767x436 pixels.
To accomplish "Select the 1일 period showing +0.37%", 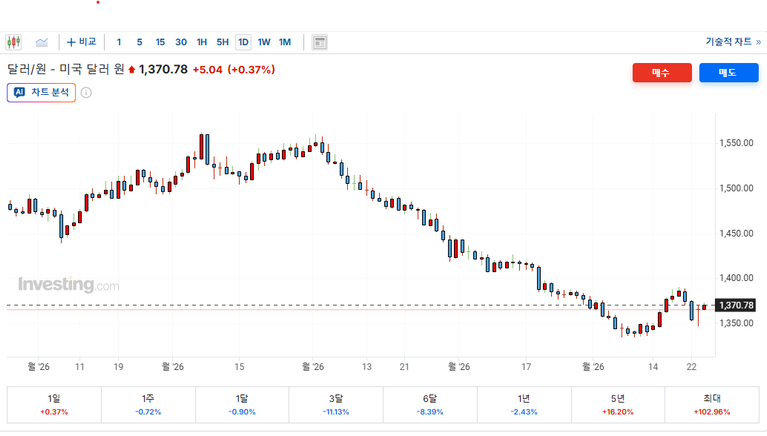I will pos(54,405).
